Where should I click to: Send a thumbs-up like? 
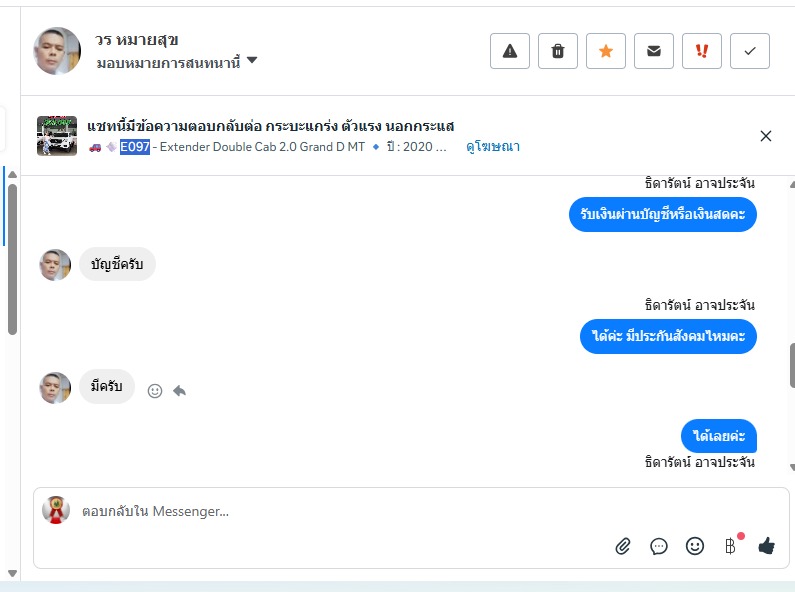click(x=767, y=546)
